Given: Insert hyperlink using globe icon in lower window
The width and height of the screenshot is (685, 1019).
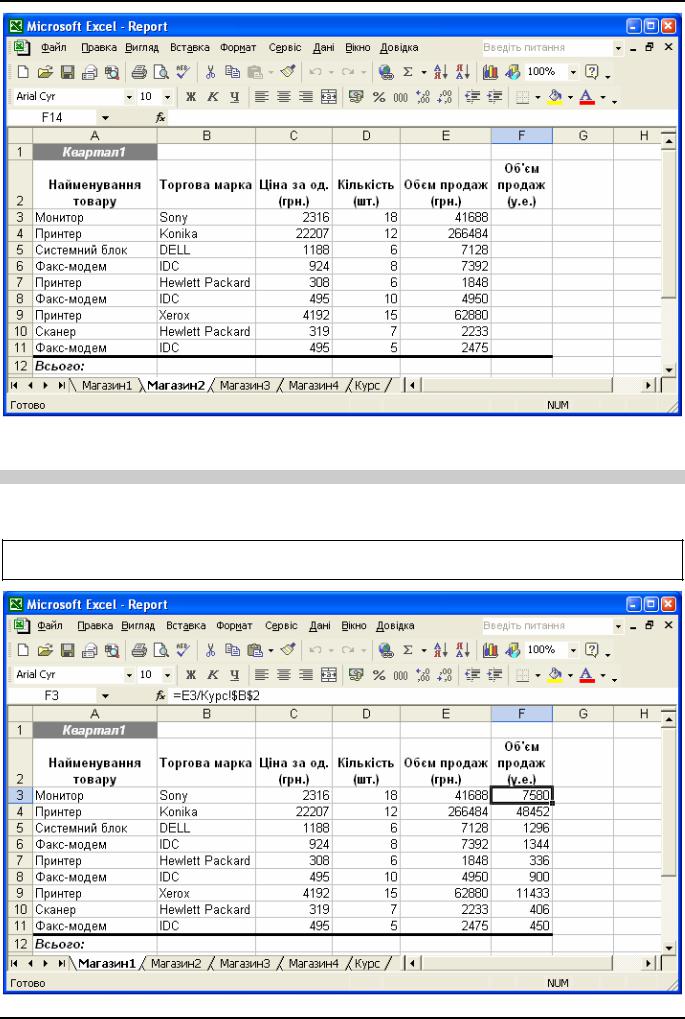Looking at the screenshot, I should [386, 651].
